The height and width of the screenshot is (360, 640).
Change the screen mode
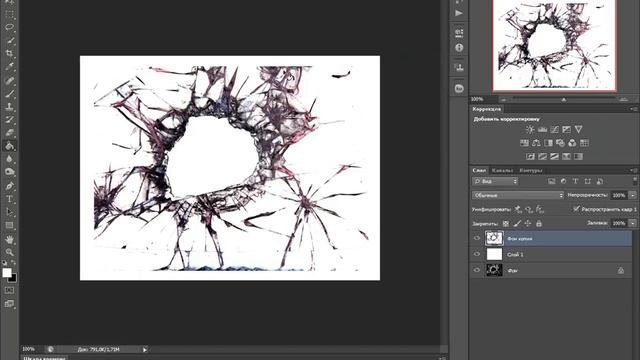(9, 304)
